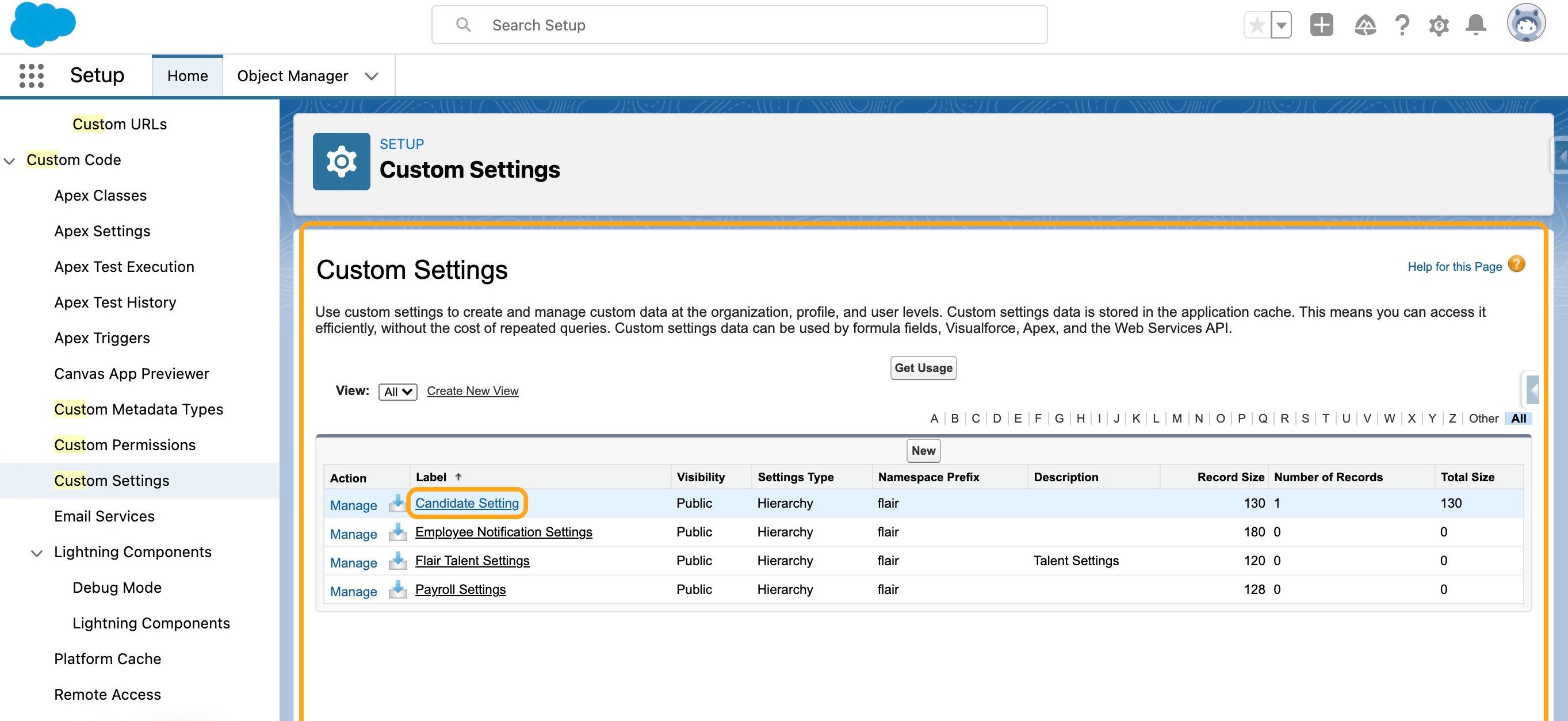This screenshot has height=721, width=1568.
Task: Open the global actions plus icon
Action: (1321, 25)
